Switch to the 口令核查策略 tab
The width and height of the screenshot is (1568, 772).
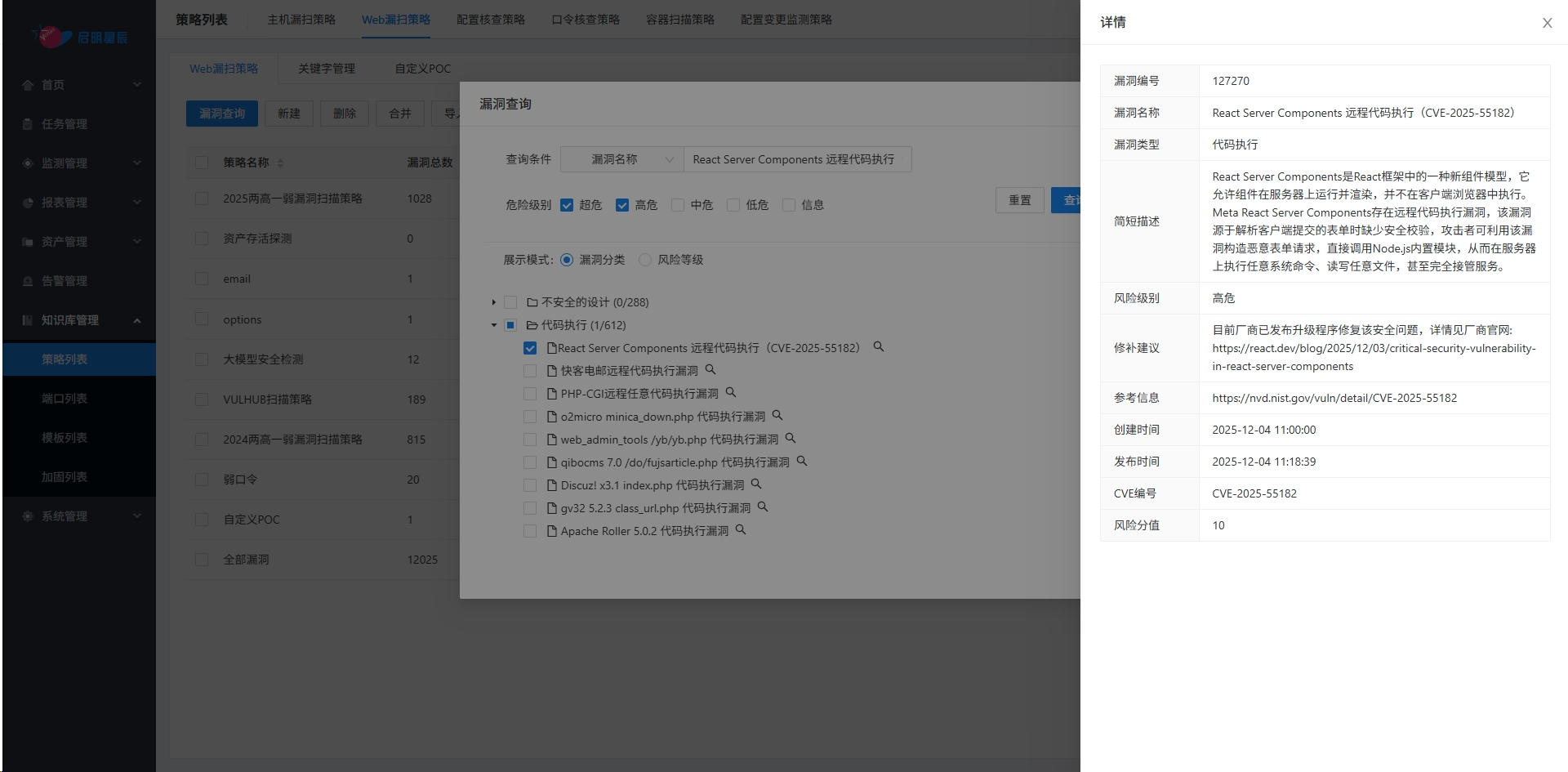click(586, 20)
